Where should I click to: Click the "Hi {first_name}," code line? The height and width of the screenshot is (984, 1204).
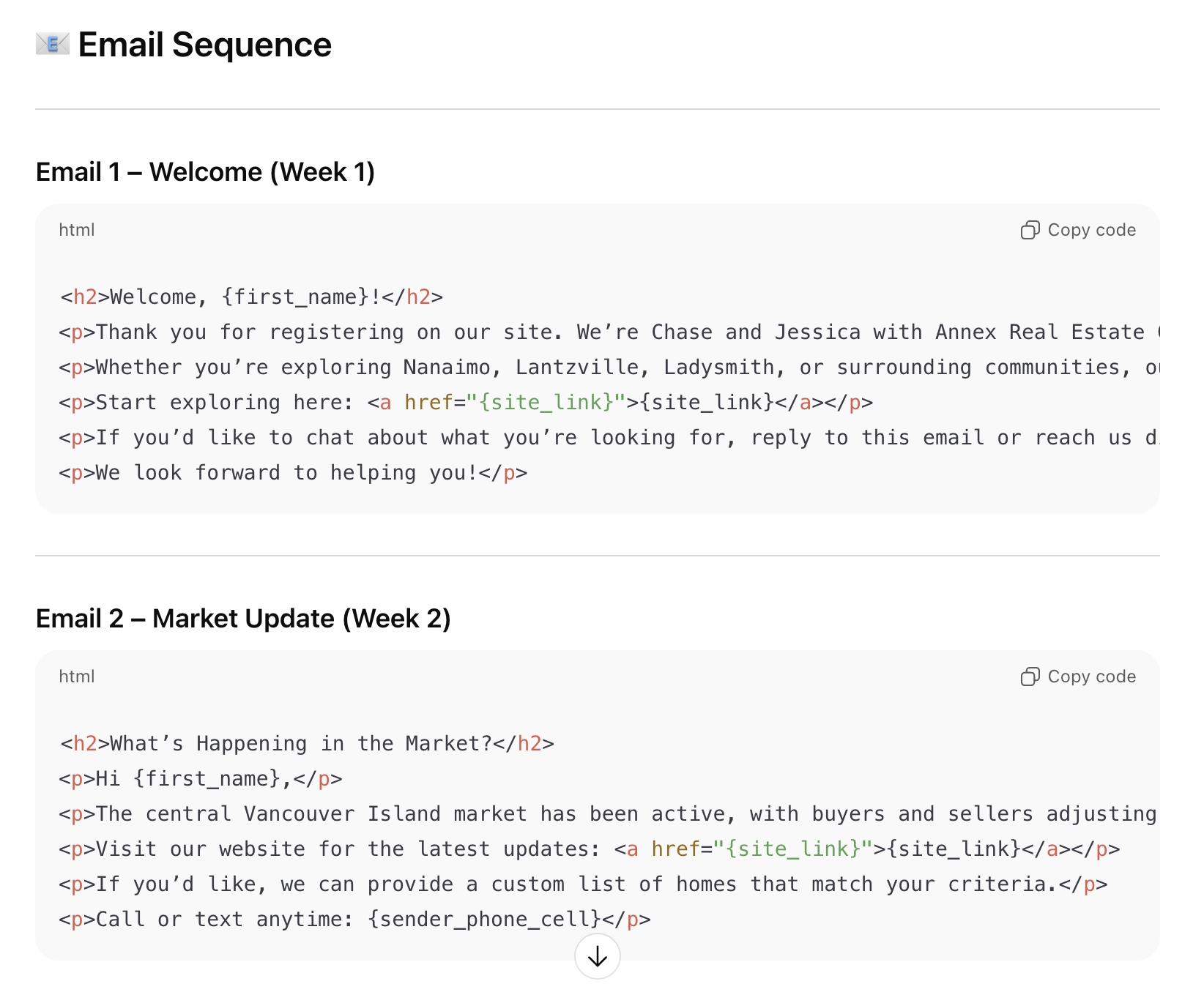tap(200, 779)
